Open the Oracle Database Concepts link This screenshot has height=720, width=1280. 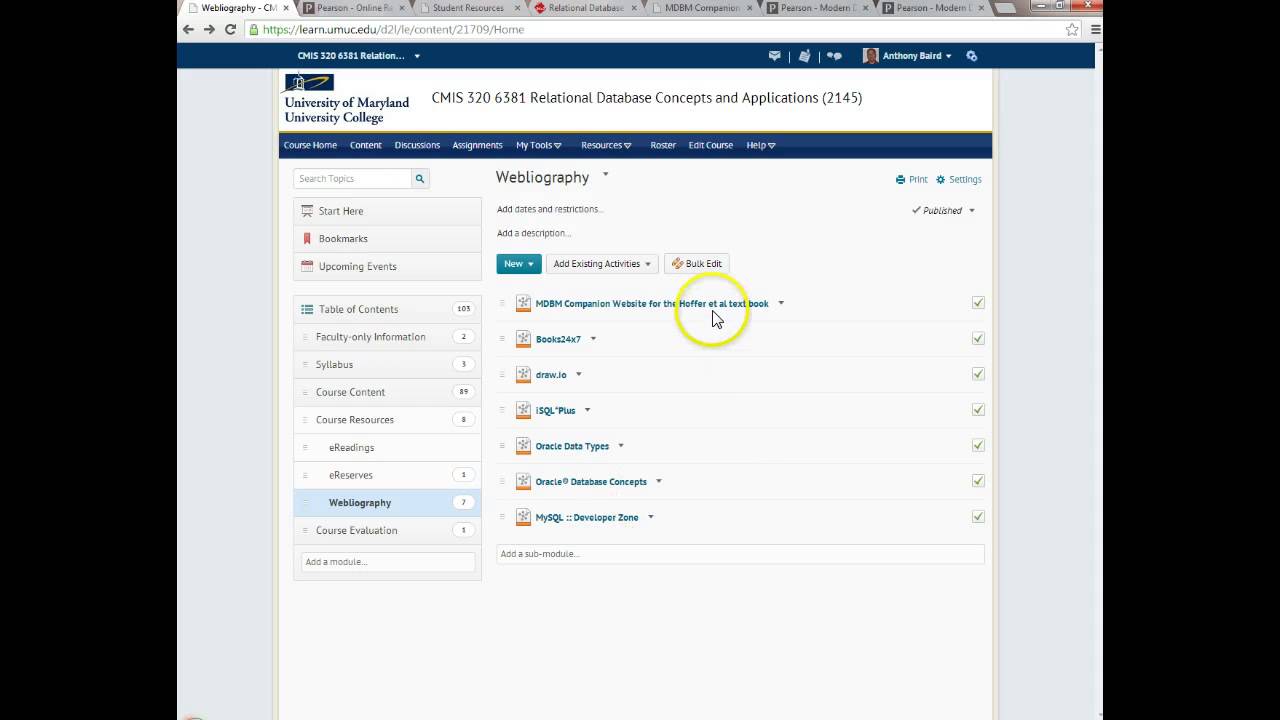click(x=591, y=482)
